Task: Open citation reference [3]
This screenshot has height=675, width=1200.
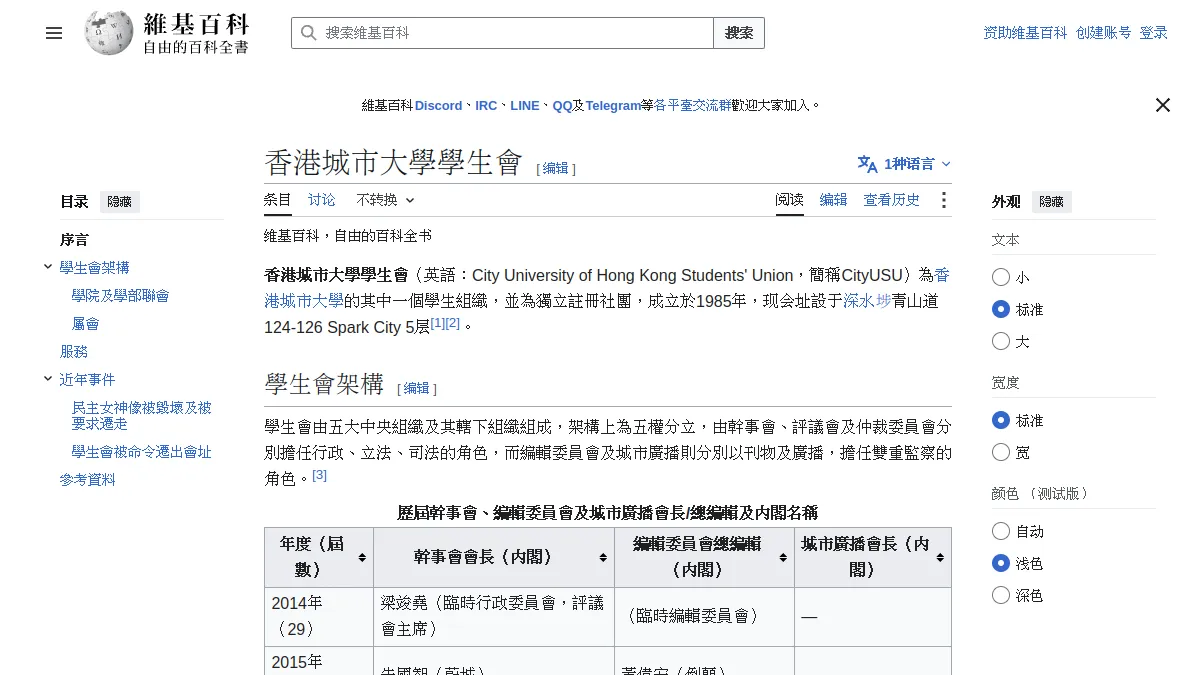Action: 320,475
